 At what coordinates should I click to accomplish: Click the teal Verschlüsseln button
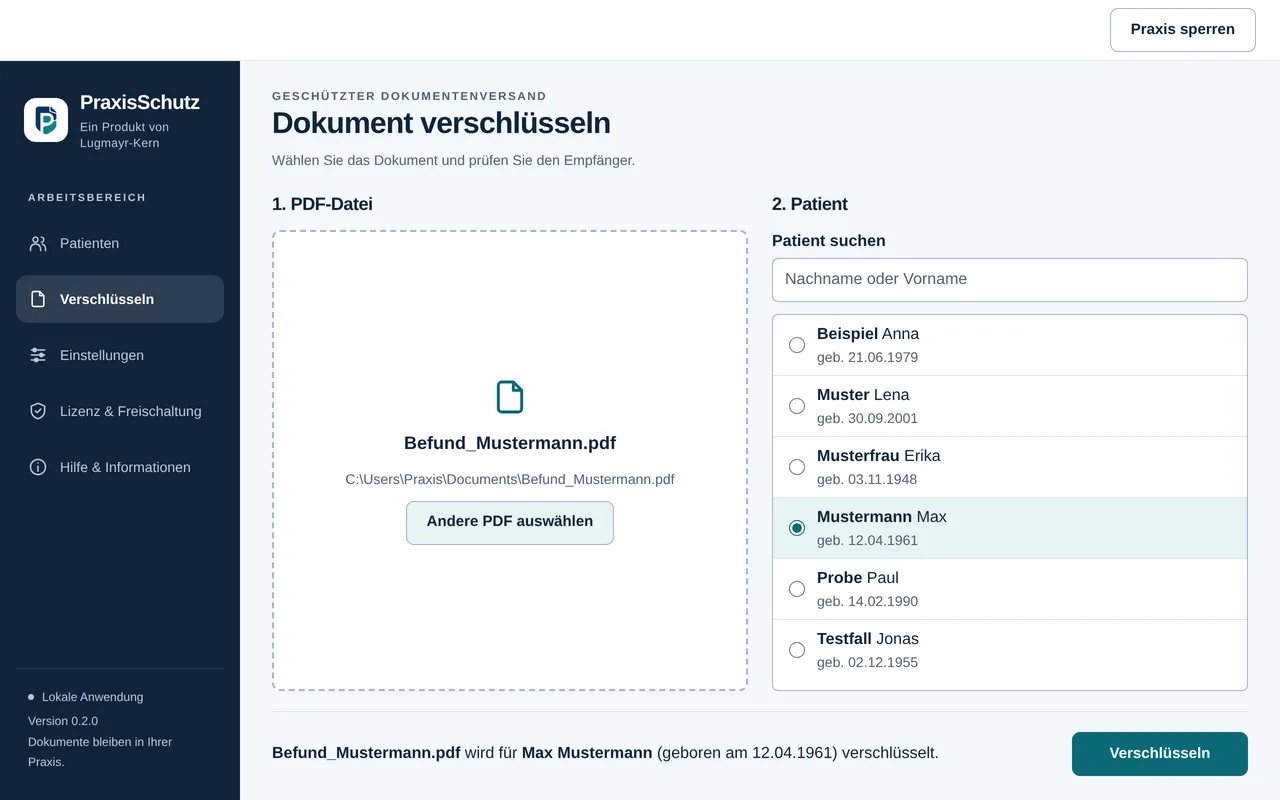1159,754
